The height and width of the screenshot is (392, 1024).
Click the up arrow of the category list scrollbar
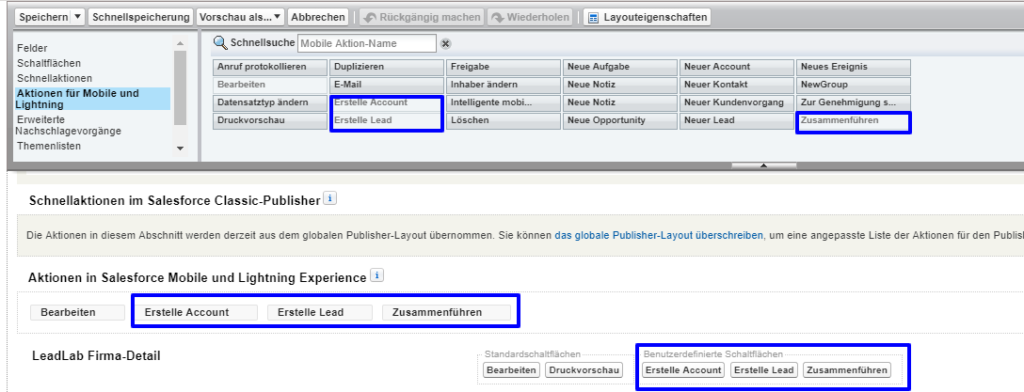(180, 44)
